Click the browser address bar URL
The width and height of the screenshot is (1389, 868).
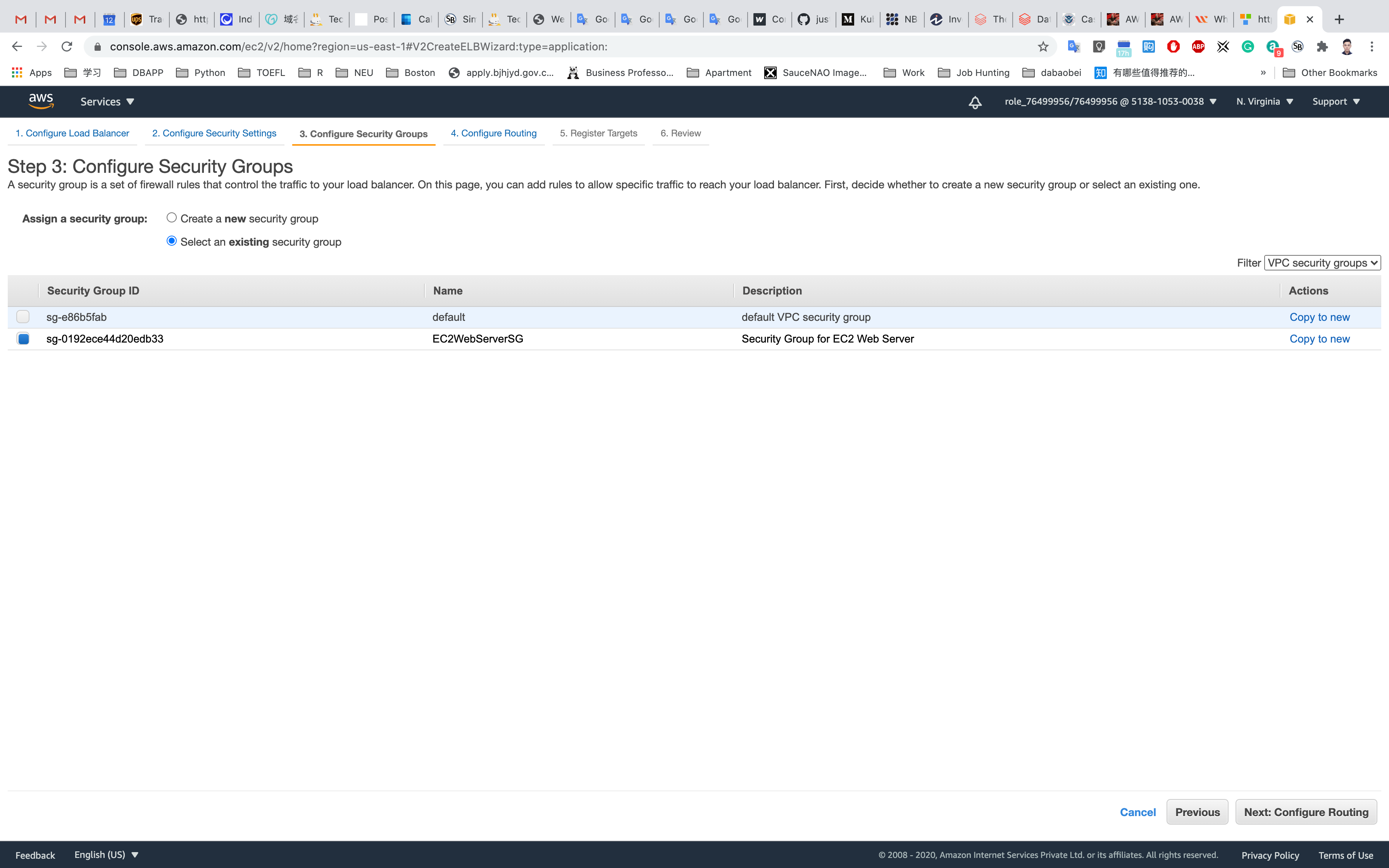tap(358, 46)
